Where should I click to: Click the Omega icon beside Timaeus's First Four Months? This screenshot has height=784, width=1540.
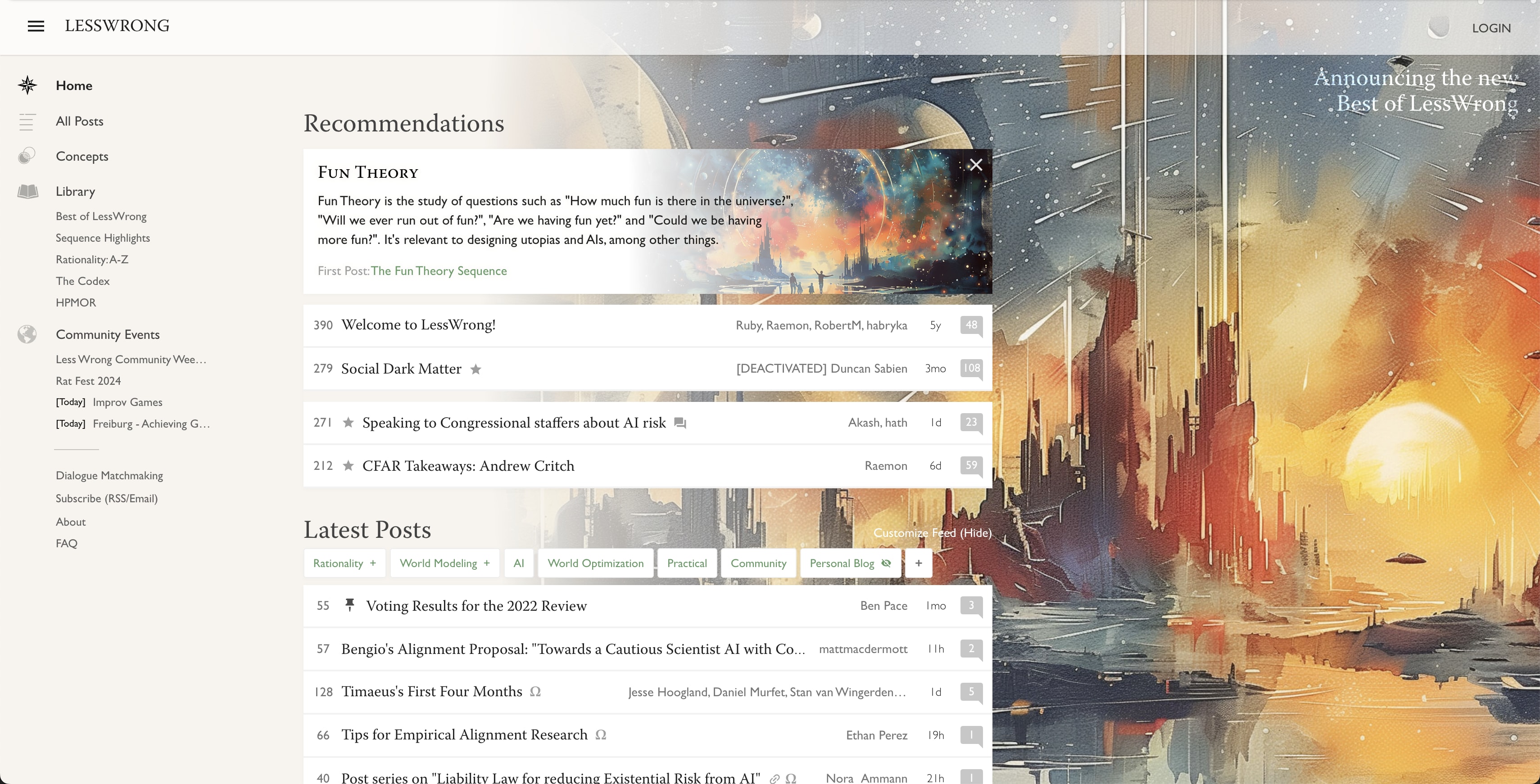coord(535,691)
